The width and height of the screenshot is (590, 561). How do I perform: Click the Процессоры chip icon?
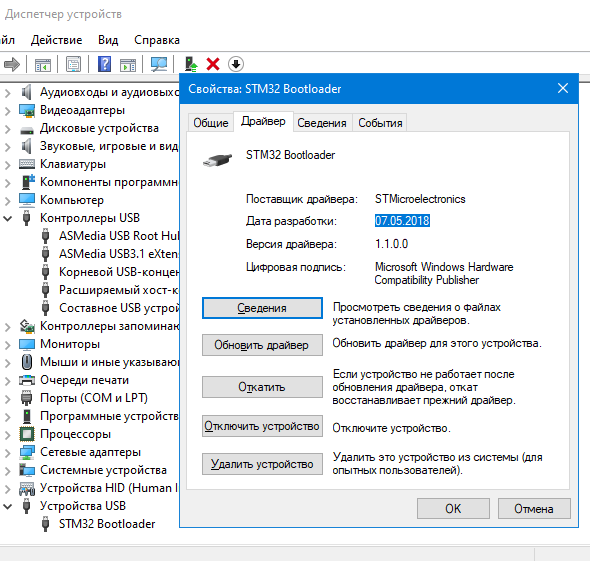27,434
